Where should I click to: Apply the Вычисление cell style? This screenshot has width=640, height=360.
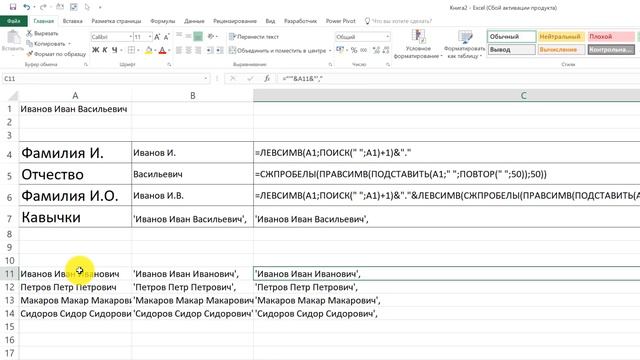point(561,49)
